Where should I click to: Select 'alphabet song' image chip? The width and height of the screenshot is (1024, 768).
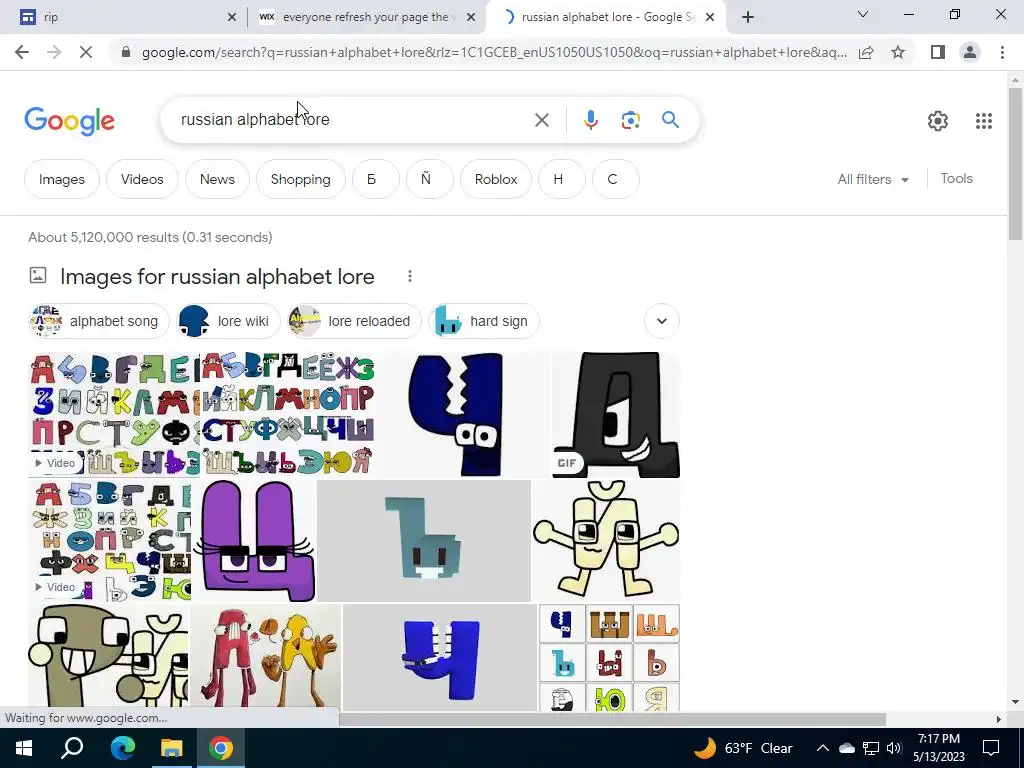tap(98, 321)
